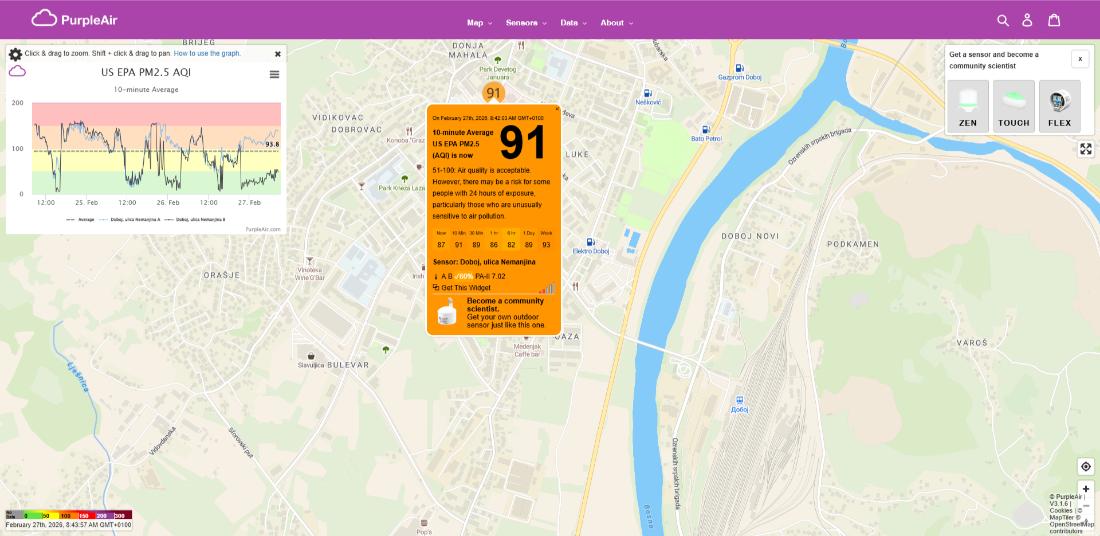The width and height of the screenshot is (1100, 536).
Task: Click the PurpleAir.com graph credit
Action: pyautogui.click(x=262, y=229)
